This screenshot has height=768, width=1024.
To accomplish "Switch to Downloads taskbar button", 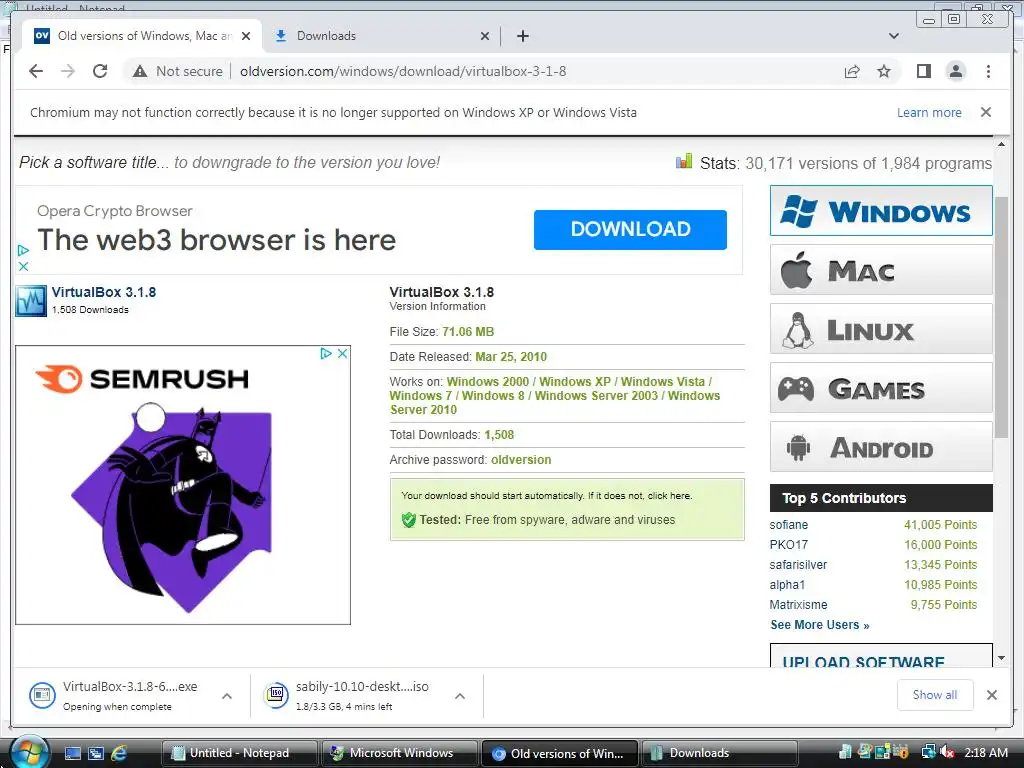I will tap(718, 753).
